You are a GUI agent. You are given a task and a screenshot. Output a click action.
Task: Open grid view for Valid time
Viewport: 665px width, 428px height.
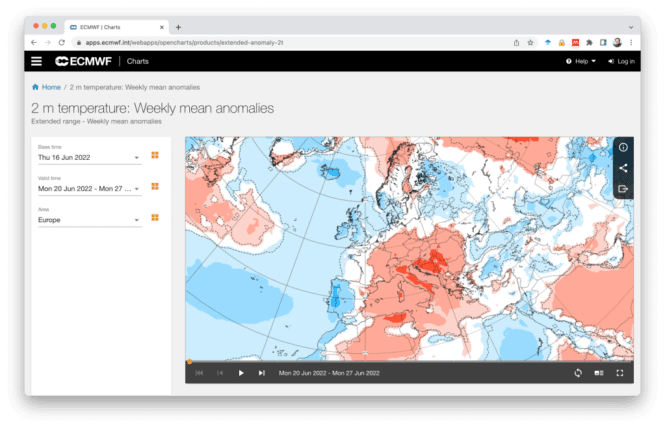click(155, 187)
